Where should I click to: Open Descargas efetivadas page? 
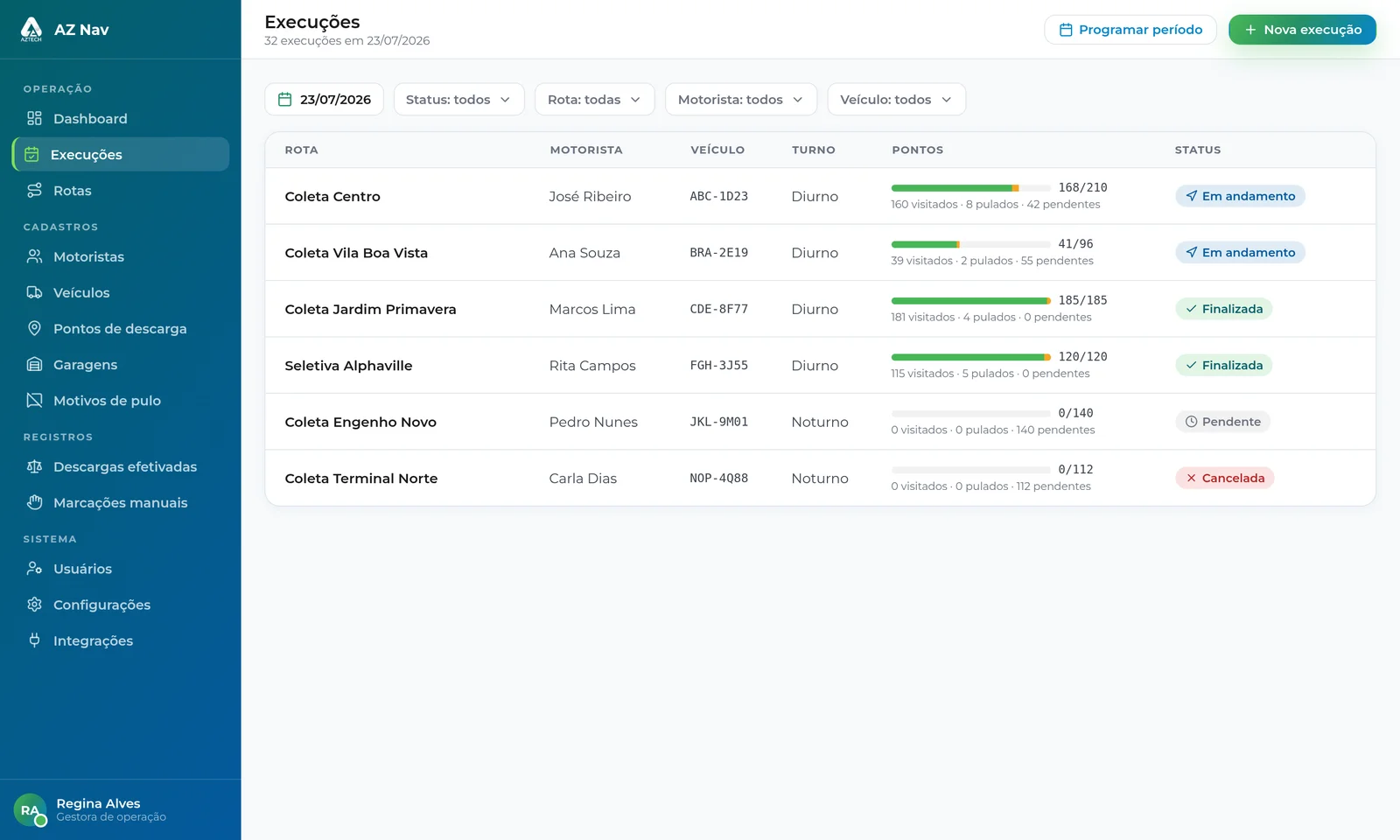(x=121, y=466)
